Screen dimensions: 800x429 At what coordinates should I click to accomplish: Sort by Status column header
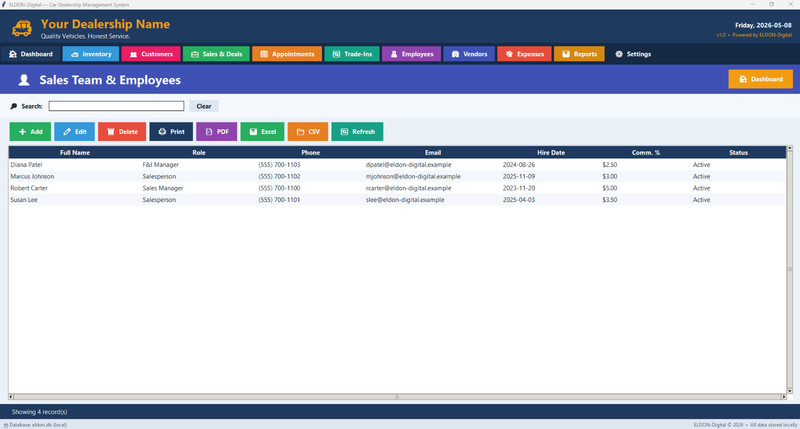click(x=738, y=153)
